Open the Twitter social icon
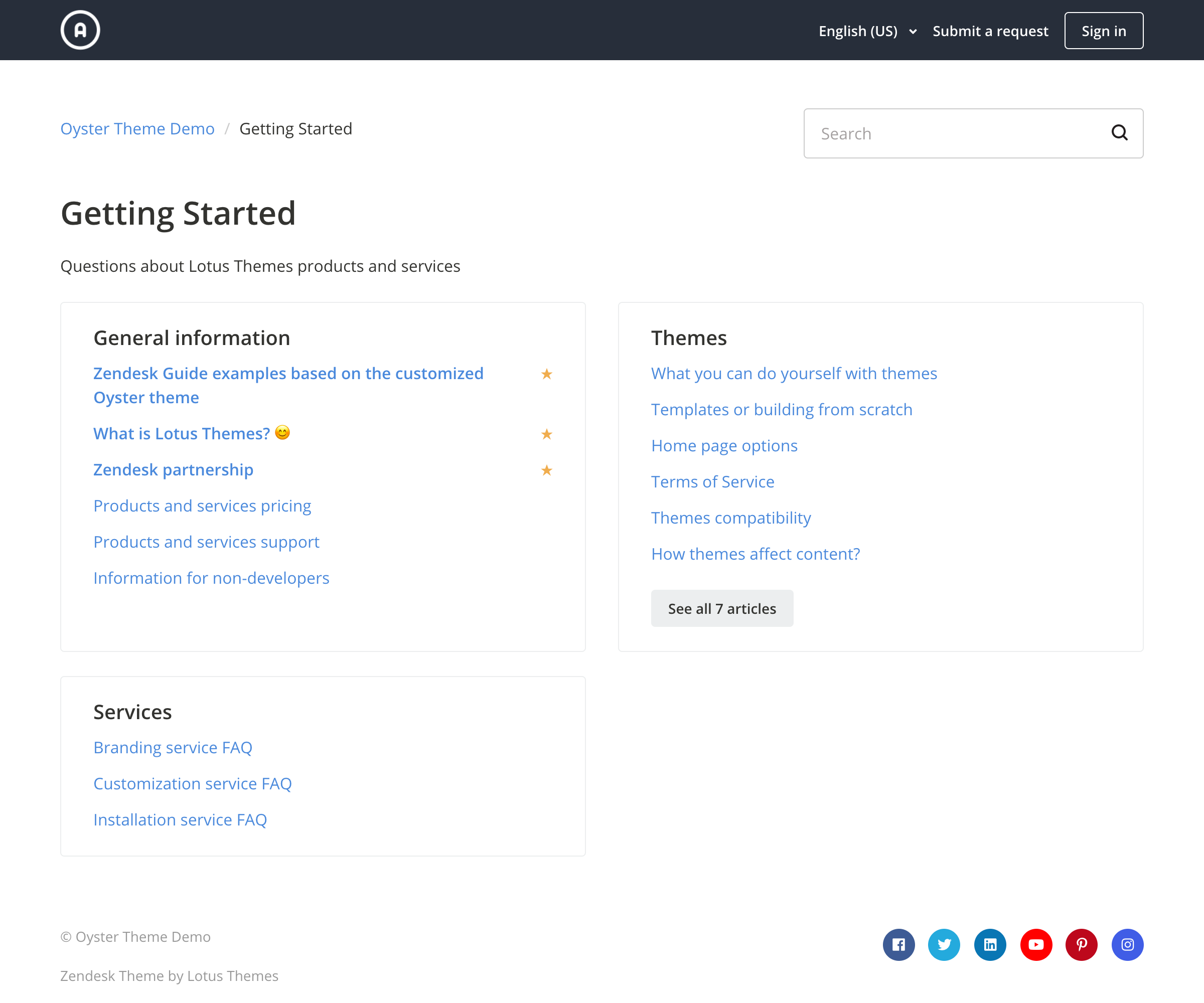Image resolution: width=1204 pixels, height=1003 pixels. [944, 944]
